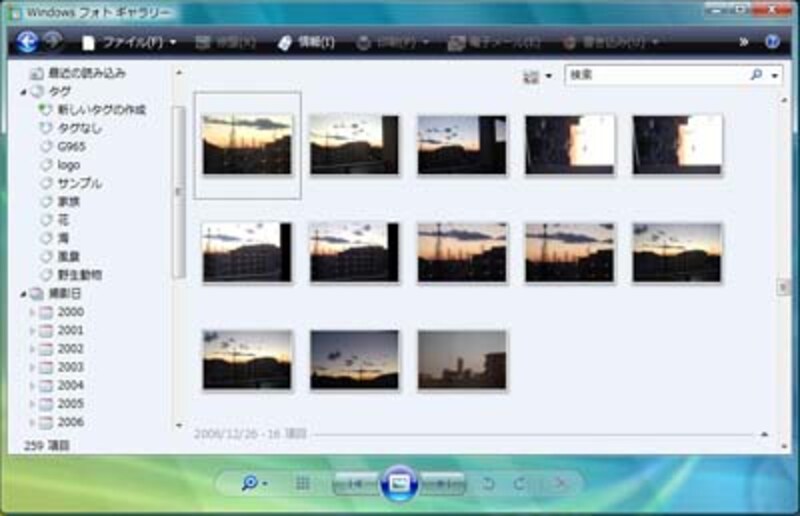Go to next photo in control bar
The image size is (800, 516).
coord(443,483)
